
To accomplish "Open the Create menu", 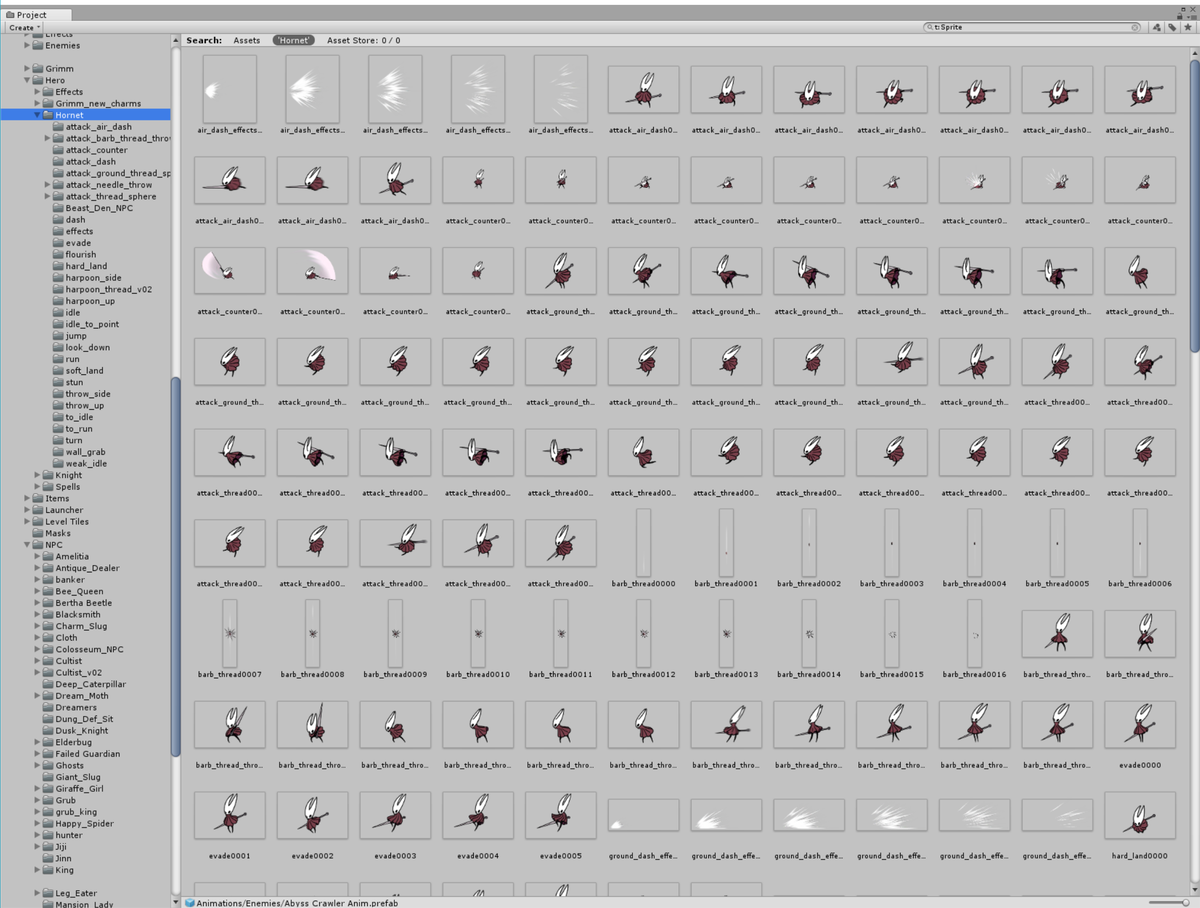I will coord(22,27).
